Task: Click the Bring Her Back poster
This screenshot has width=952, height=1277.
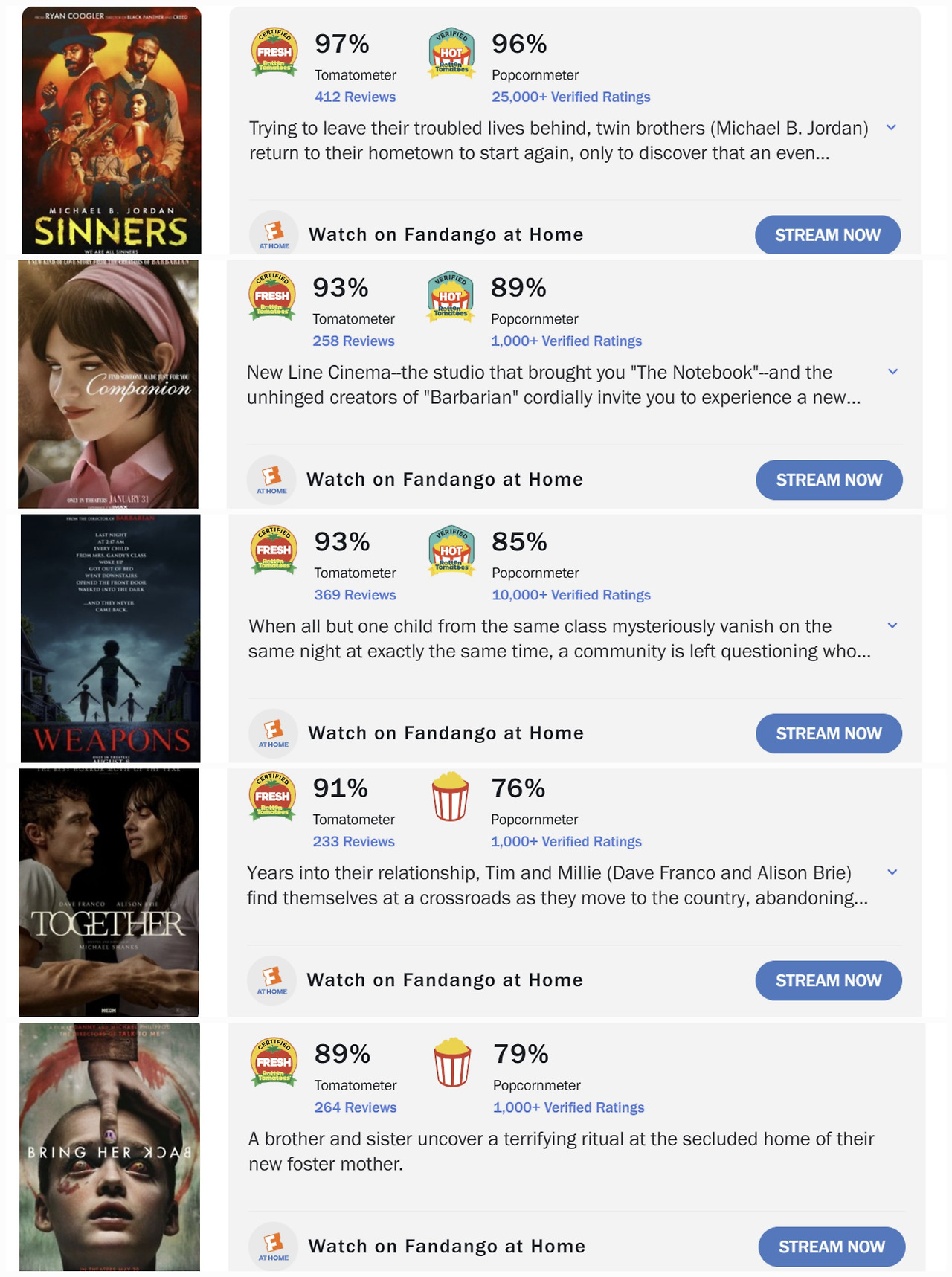Action: pos(110,1146)
